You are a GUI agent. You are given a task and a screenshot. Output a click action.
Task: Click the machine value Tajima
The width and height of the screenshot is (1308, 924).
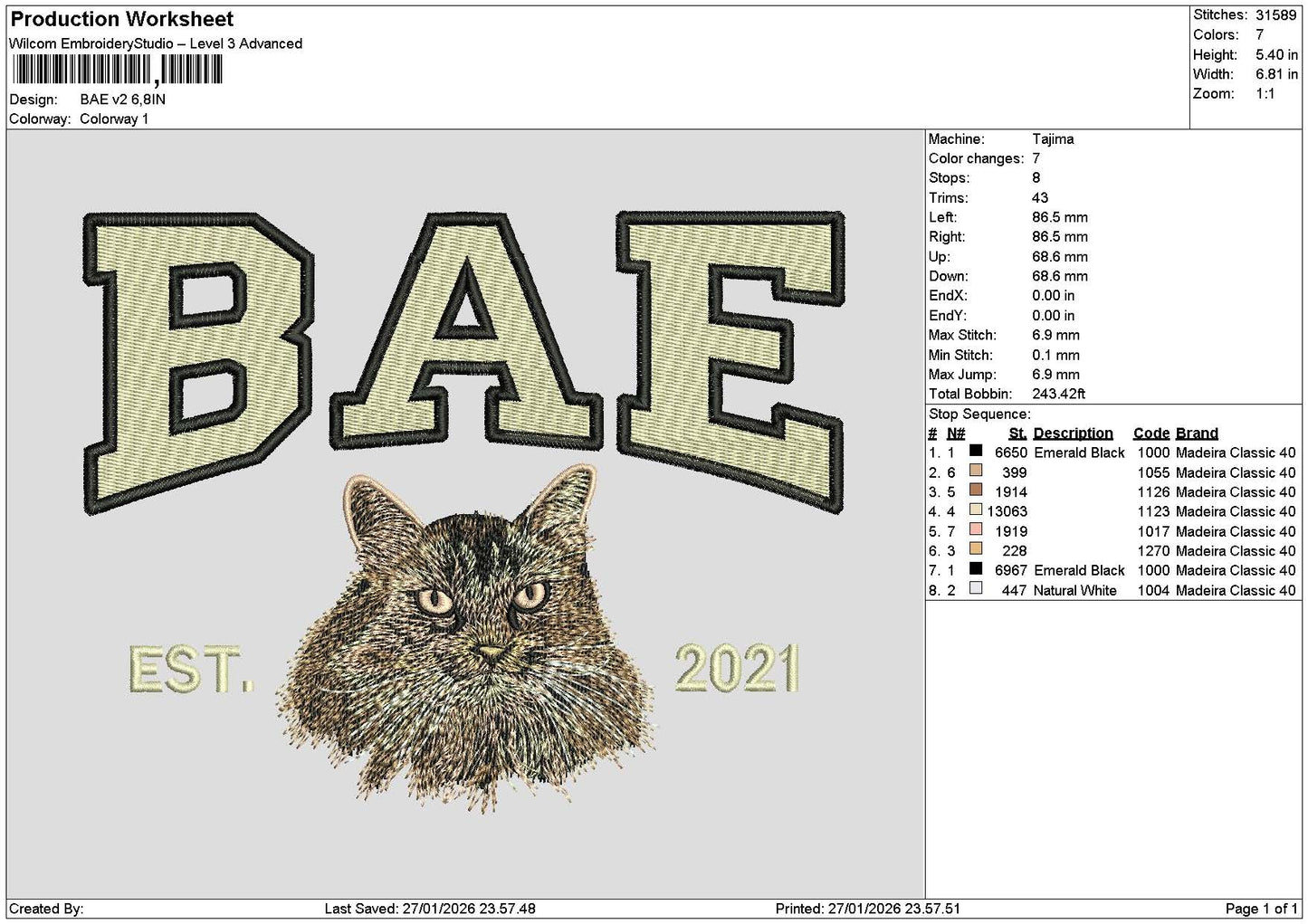tap(1053, 138)
